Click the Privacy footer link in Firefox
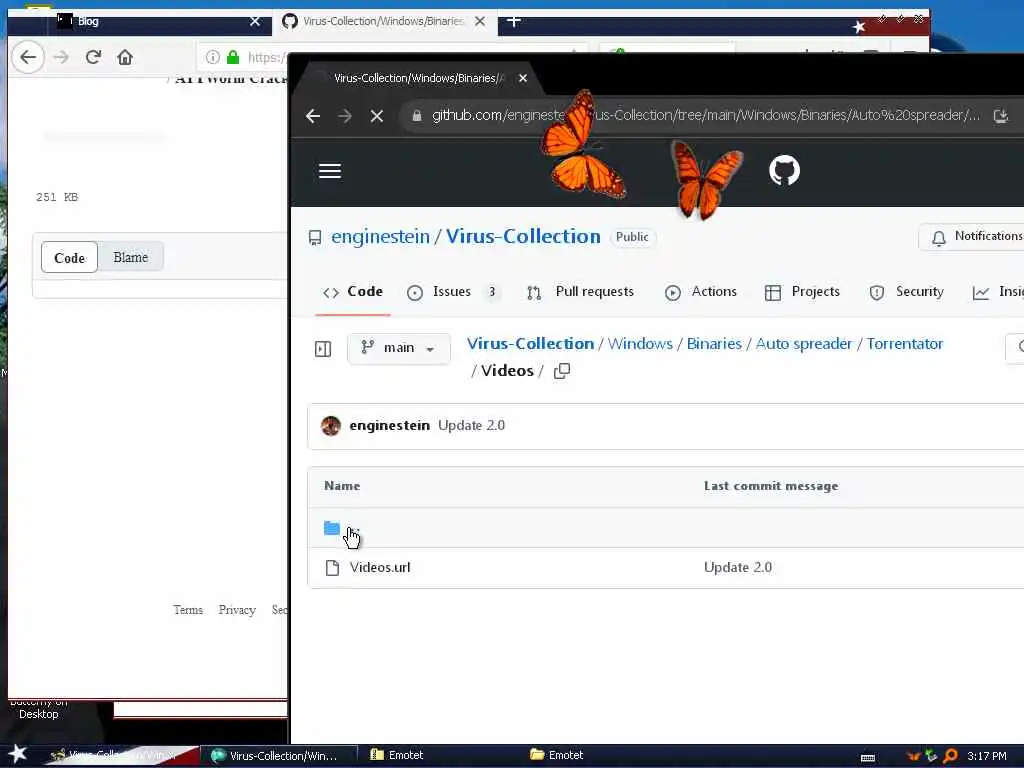1024x768 pixels. pyautogui.click(x=237, y=610)
